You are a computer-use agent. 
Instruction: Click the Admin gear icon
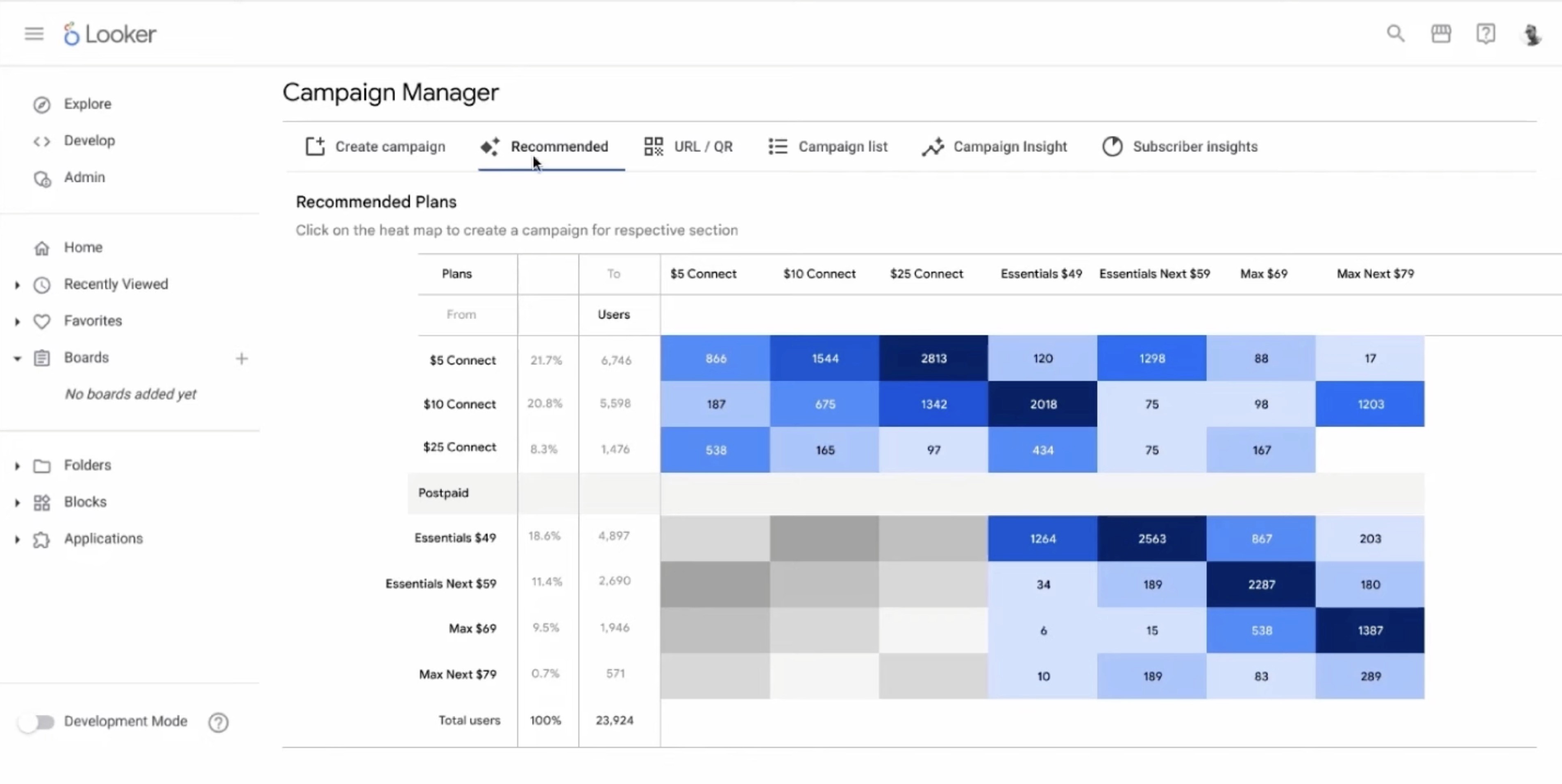coord(42,178)
